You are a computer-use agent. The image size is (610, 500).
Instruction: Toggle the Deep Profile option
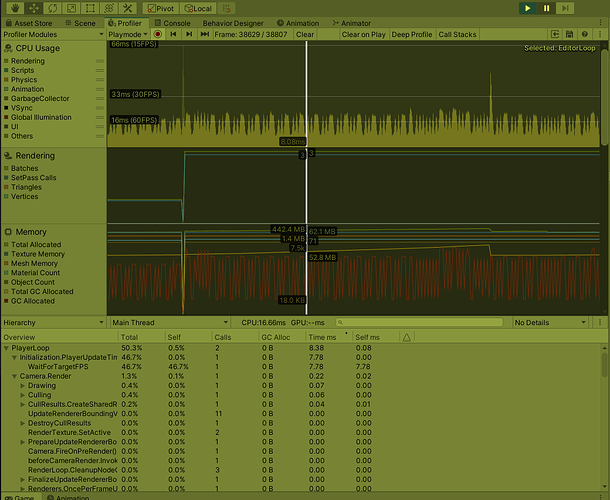[411, 34]
